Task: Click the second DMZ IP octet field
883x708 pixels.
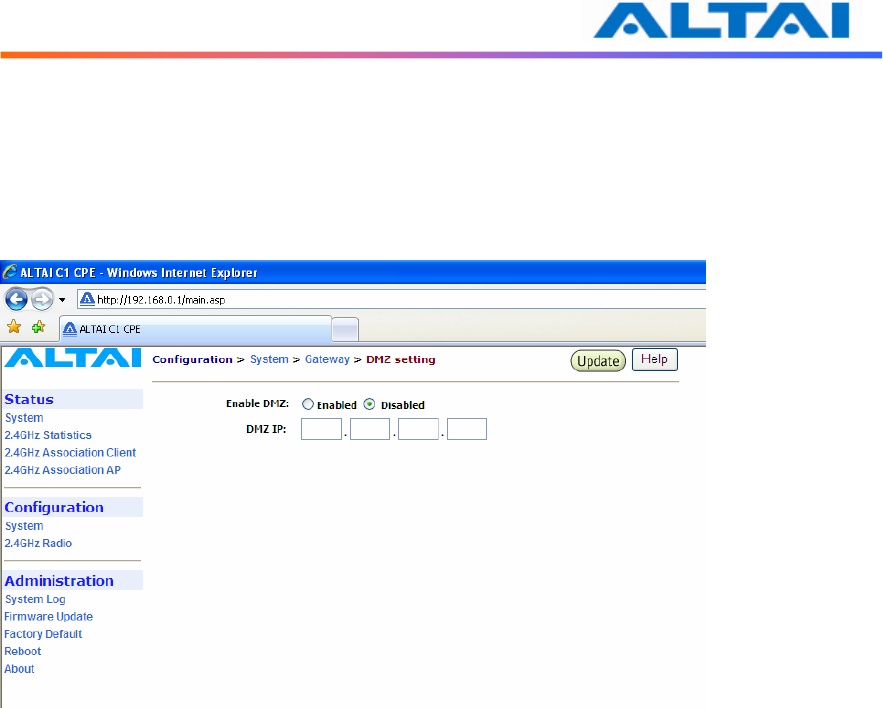Action: (x=370, y=429)
